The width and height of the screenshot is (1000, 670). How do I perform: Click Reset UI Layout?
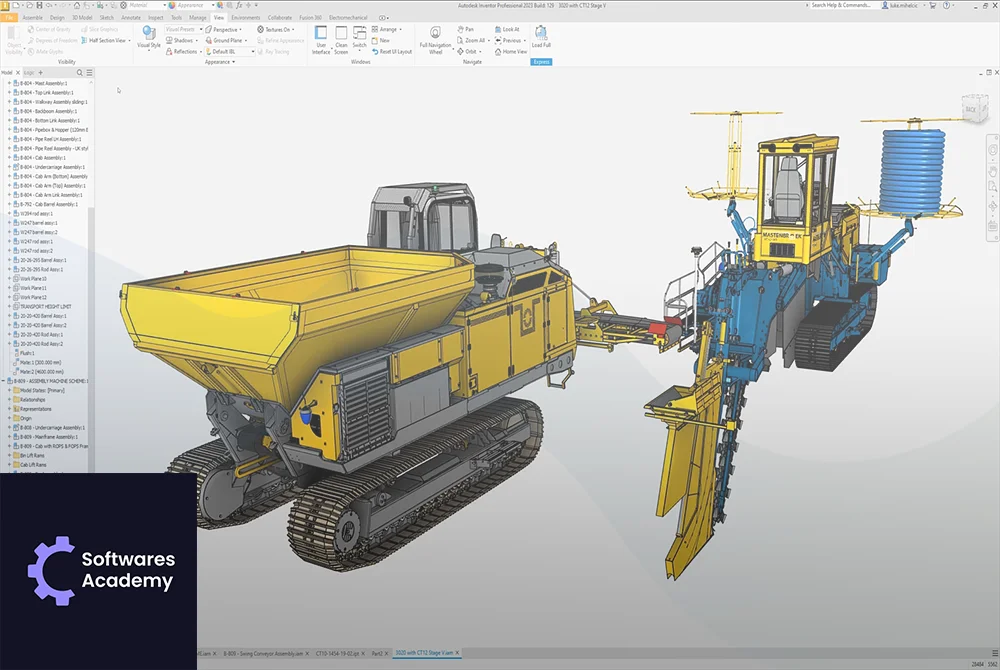coord(392,52)
